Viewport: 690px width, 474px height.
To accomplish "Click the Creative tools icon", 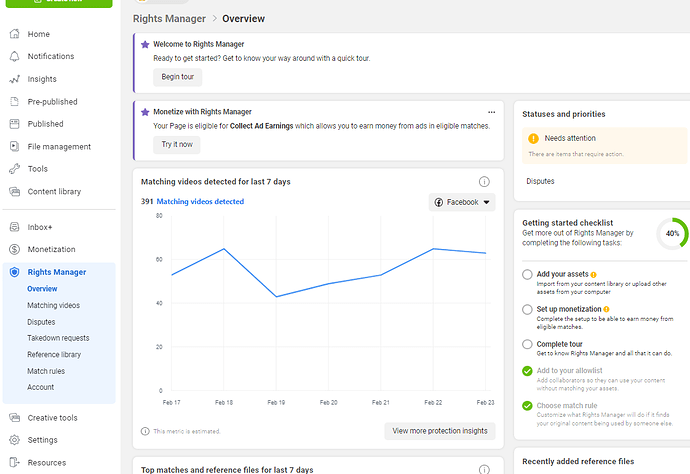I will (15, 418).
